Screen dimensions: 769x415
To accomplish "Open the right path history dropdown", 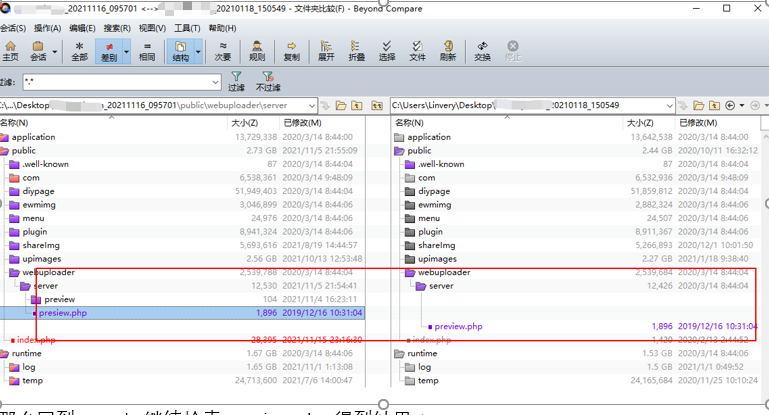I will coord(670,105).
